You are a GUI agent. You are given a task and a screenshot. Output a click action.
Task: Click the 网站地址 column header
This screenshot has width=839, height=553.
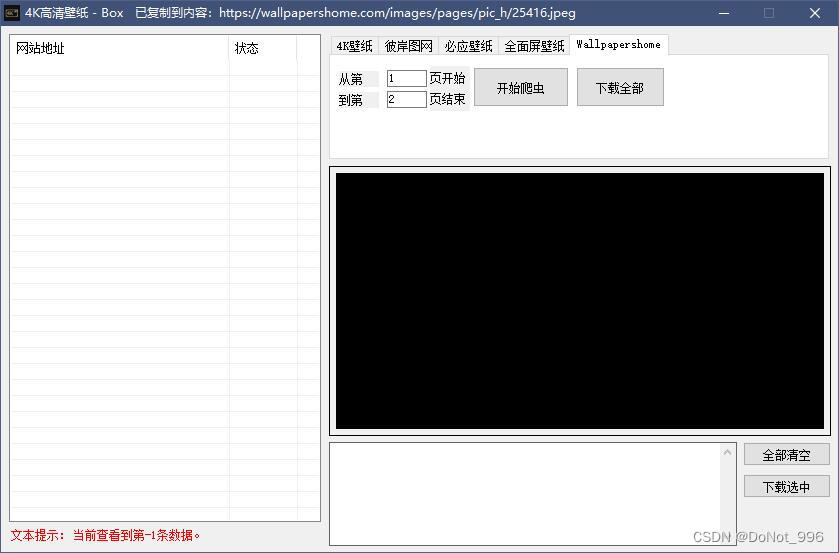[x=120, y=48]
